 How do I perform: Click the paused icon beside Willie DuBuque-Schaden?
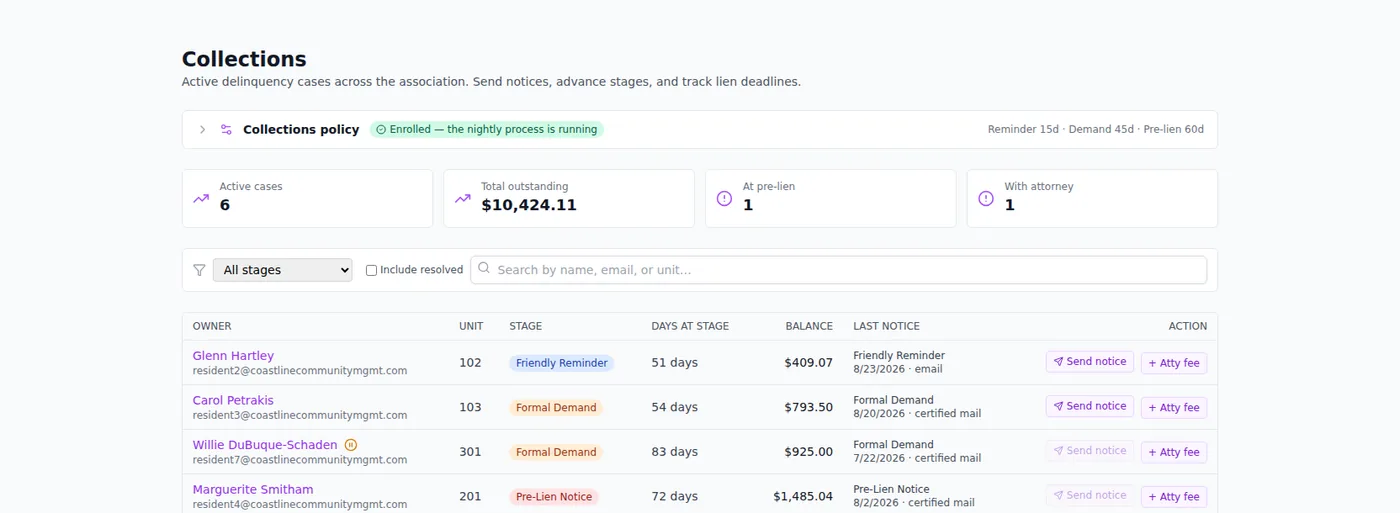coord(351,445)
